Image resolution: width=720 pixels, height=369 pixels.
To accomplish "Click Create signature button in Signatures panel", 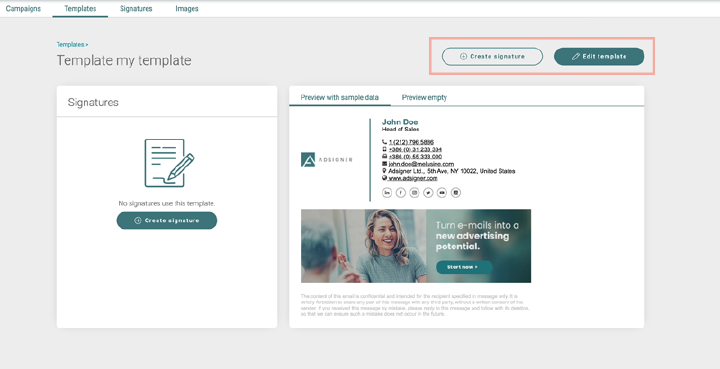I will (167, 220).
